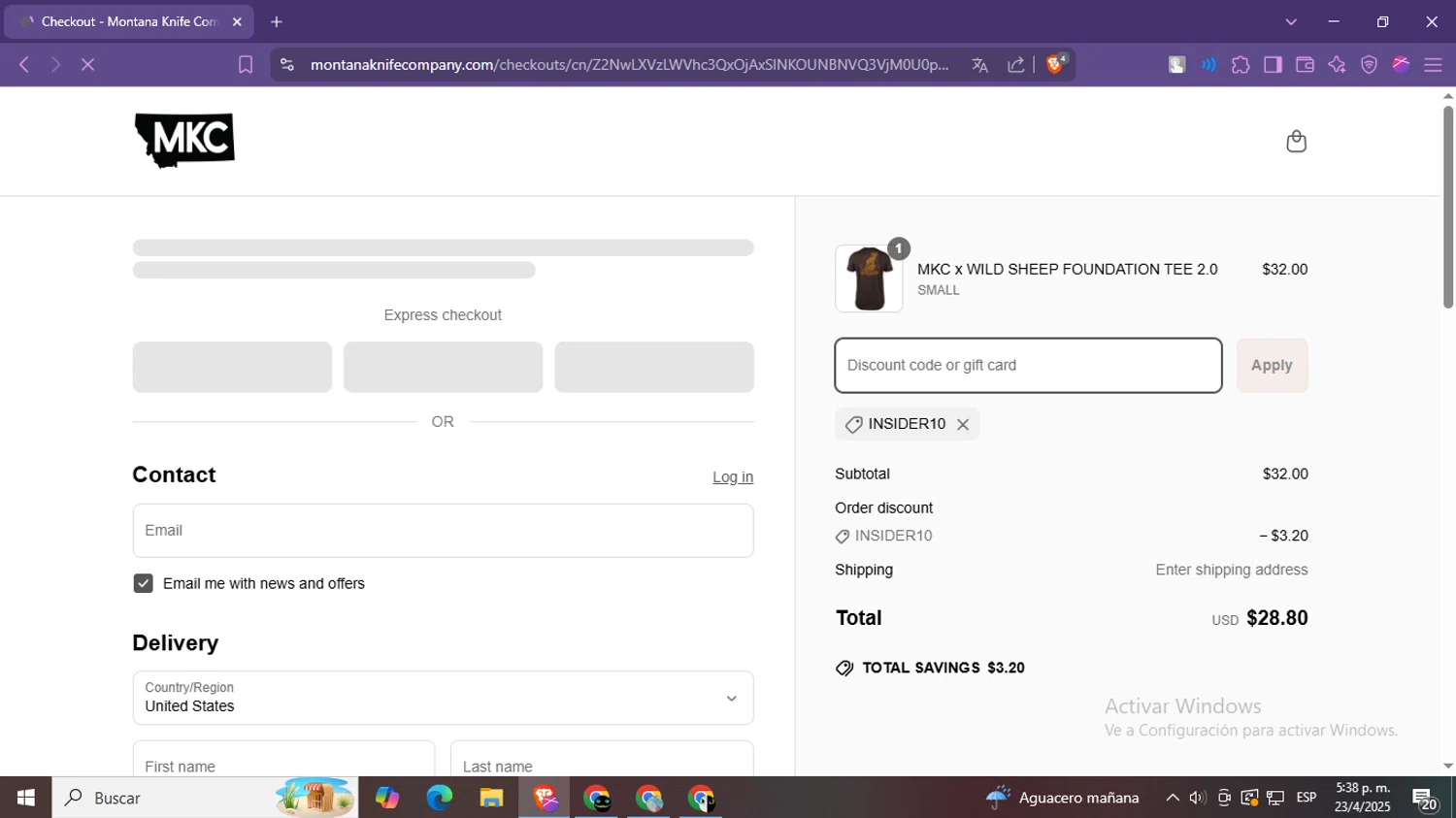
Task: Open the Windows Start menu
Action: pyautogui.click(x=25, y=798)
